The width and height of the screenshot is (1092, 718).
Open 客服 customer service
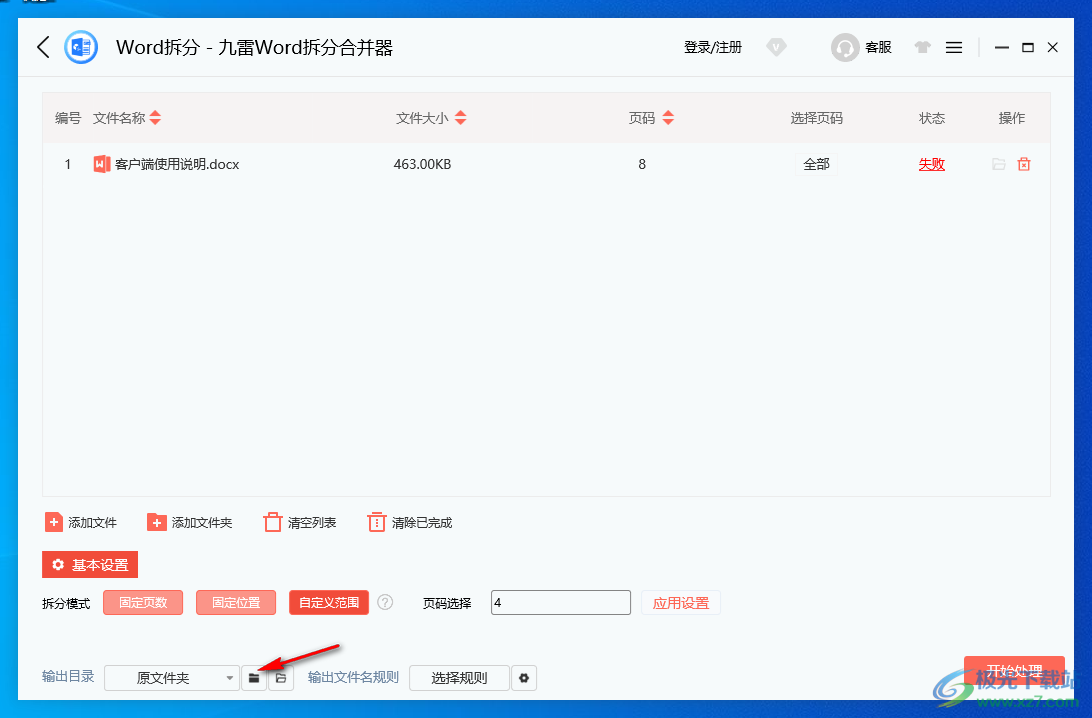pos(862,46)
